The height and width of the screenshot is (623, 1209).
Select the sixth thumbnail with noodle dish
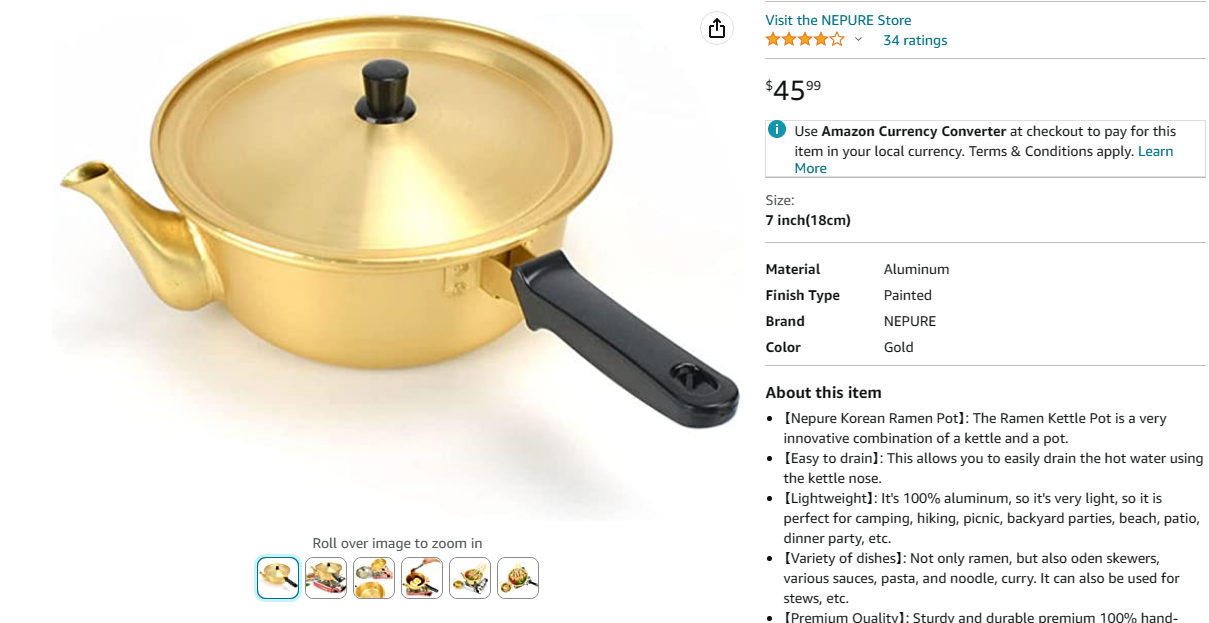click(518, 578)
